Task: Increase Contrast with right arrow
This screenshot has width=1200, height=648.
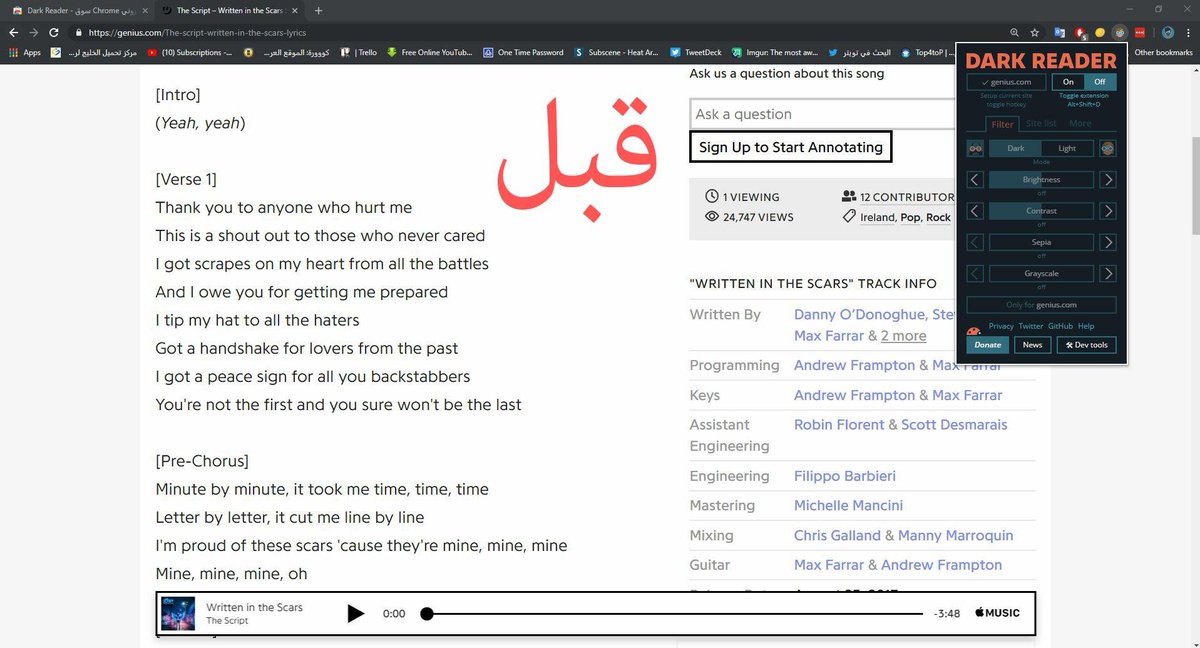Action: coord(1107,211)
